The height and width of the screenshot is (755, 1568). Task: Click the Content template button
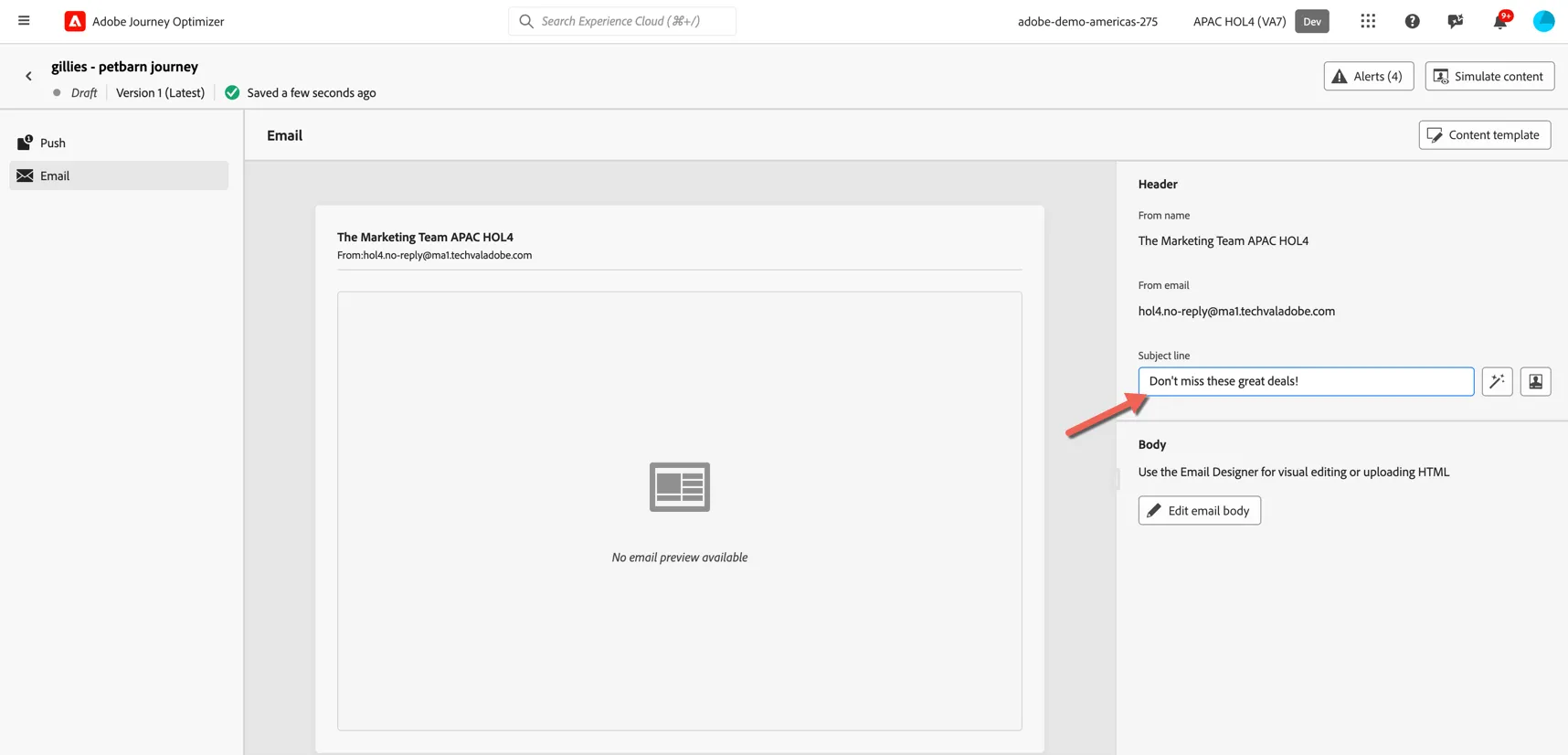(x=1484, y=134)
